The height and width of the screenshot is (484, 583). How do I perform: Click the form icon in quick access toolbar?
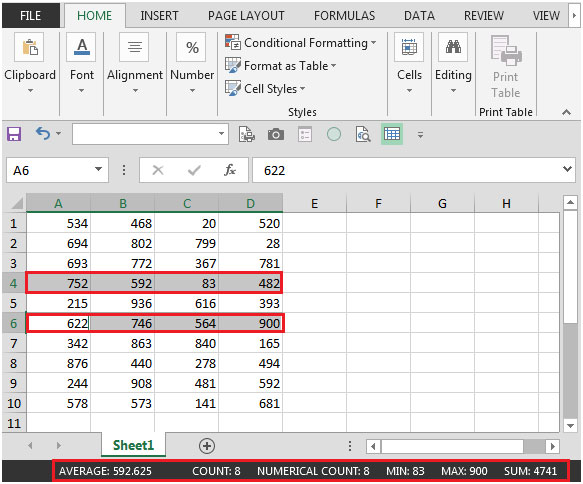[x=305, y=134]
